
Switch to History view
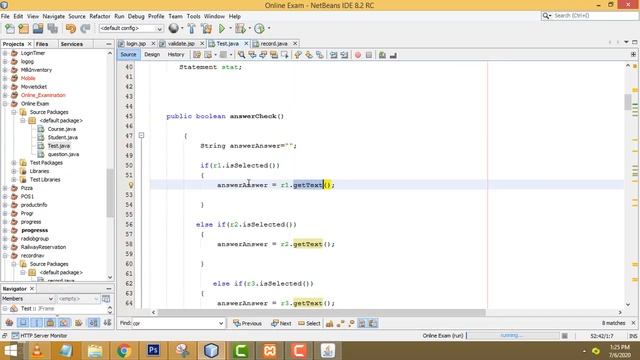click(176, 54)
